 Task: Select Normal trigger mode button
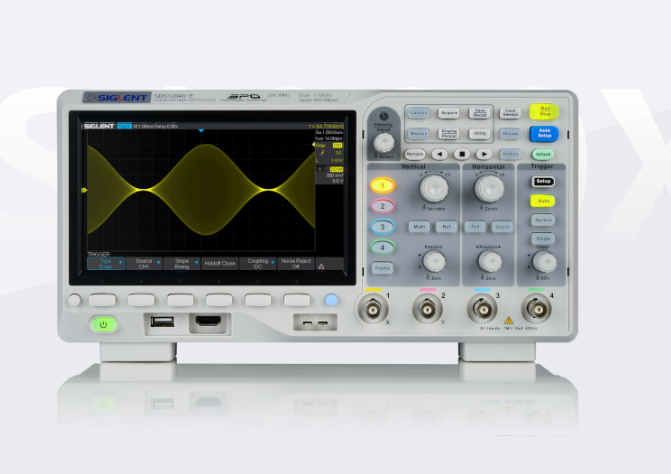543,220
